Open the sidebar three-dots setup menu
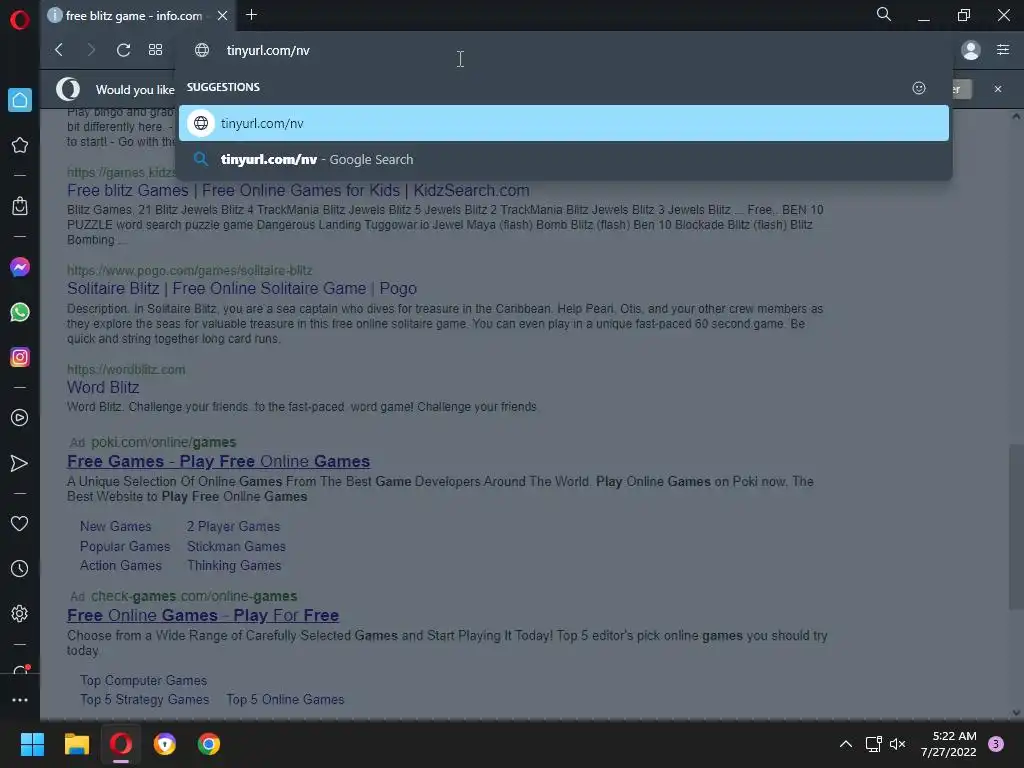Image resolution: width=1024 pixels, height=768 pixels. tap(20, 700)
